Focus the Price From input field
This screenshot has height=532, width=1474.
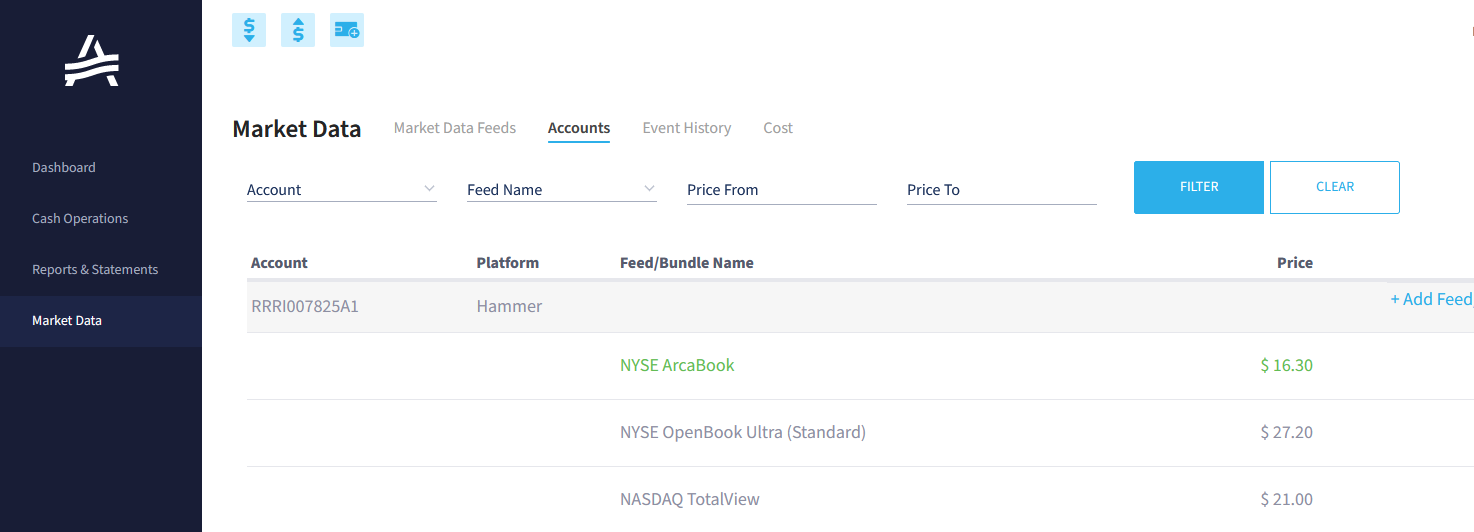[x=782, y=190]
